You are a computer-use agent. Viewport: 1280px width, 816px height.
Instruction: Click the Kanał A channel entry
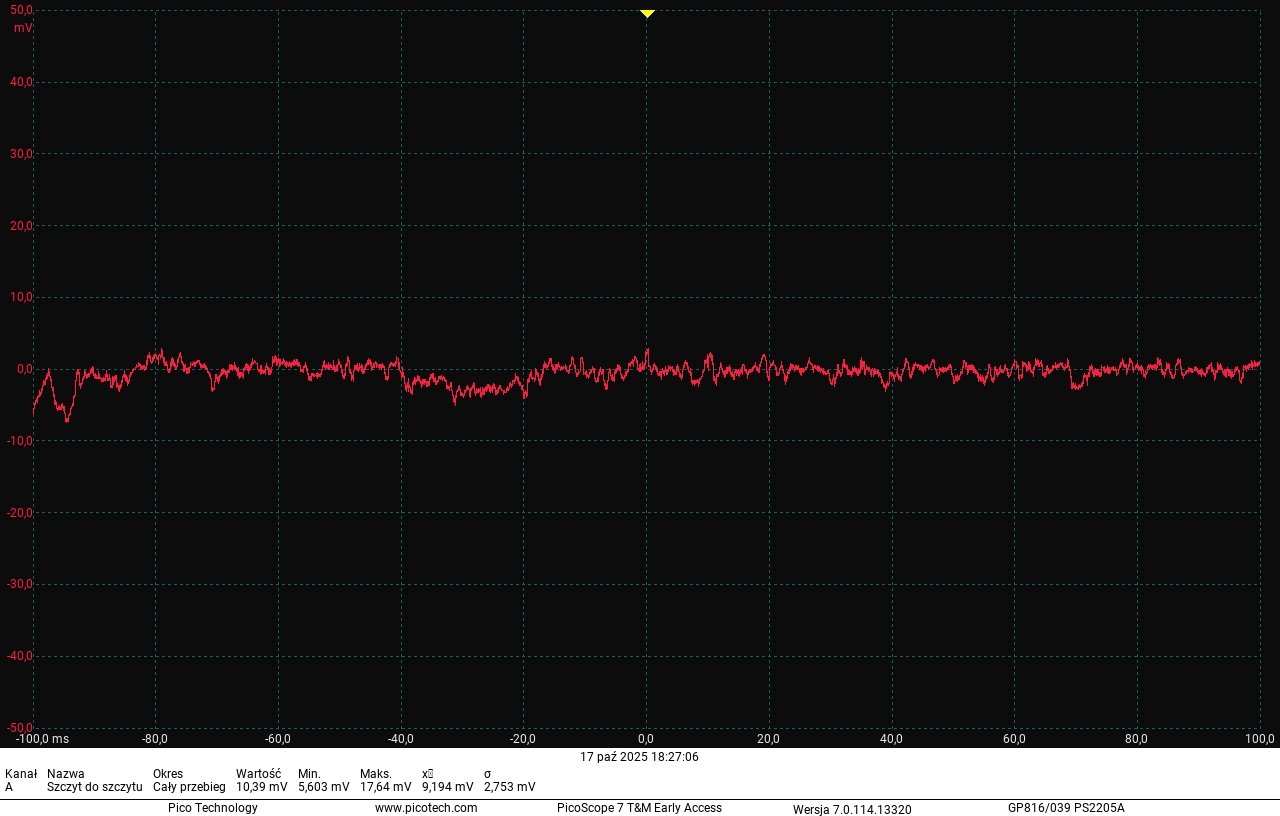click(x=12, y=787)
